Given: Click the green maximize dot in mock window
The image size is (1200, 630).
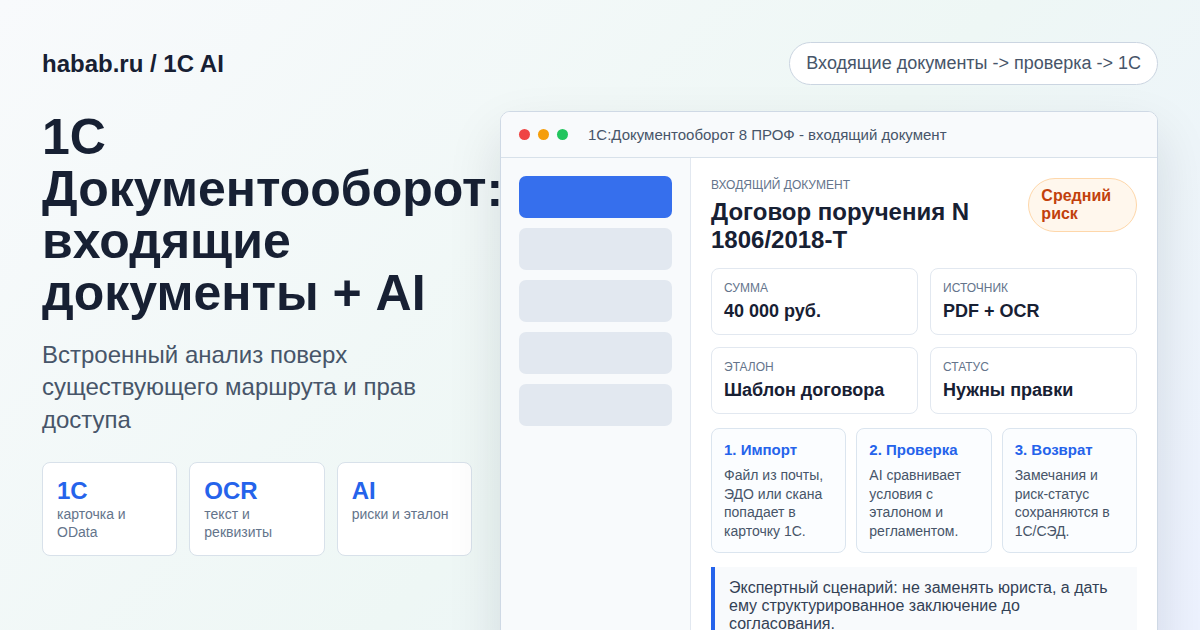Looking at the screenshot, I should [x=562, y=135].
